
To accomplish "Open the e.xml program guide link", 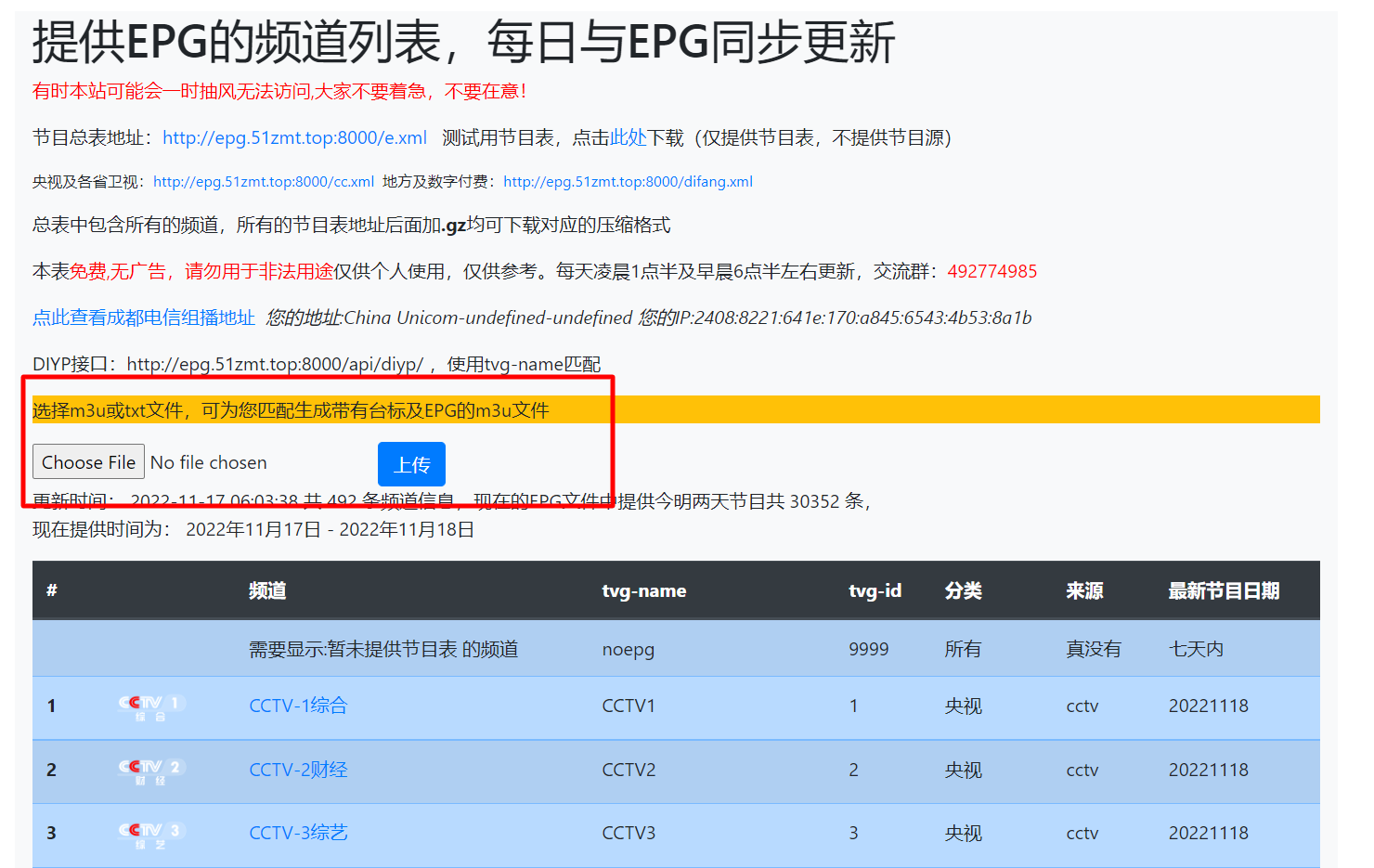I will coord(294,138).
